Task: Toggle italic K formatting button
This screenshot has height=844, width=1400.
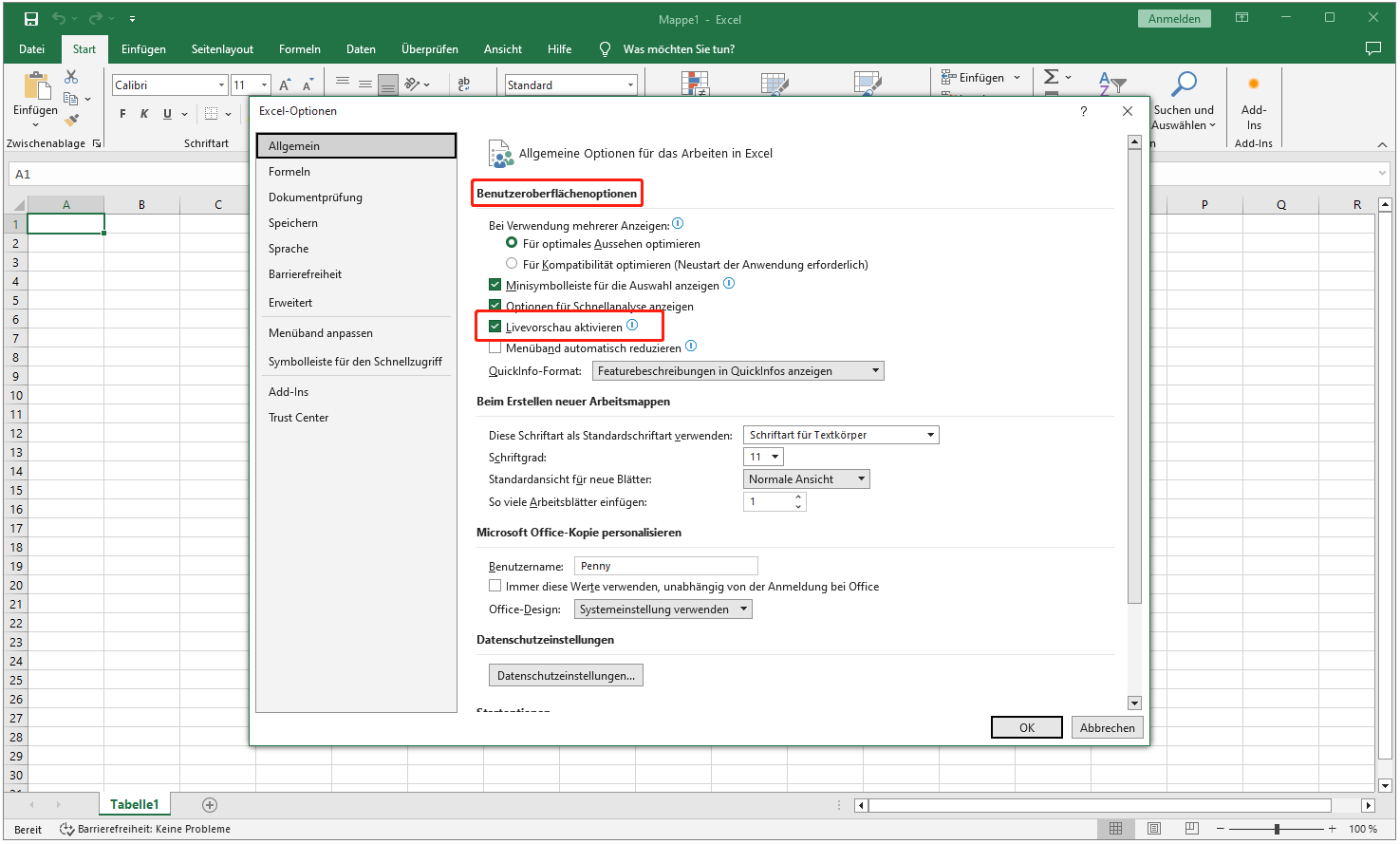Action: pos(144,114)
